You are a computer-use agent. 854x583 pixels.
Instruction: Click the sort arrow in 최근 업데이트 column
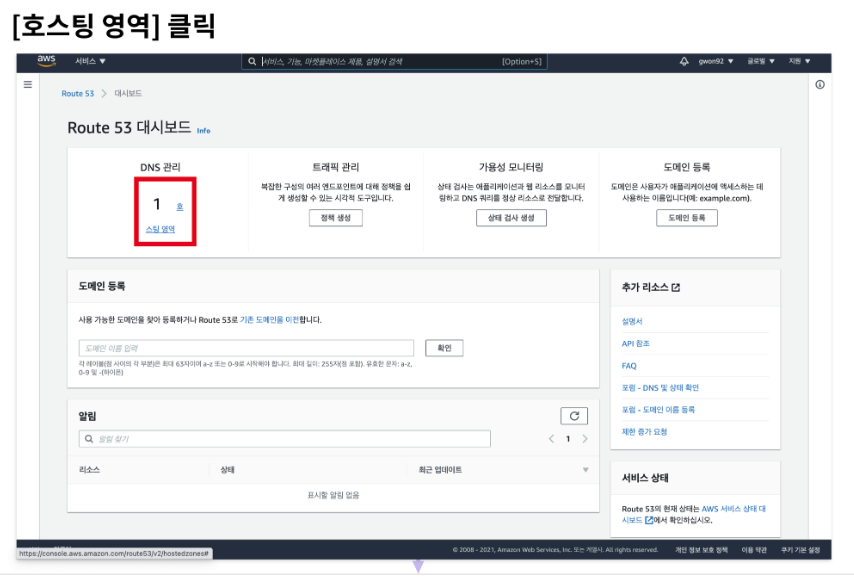585,470
